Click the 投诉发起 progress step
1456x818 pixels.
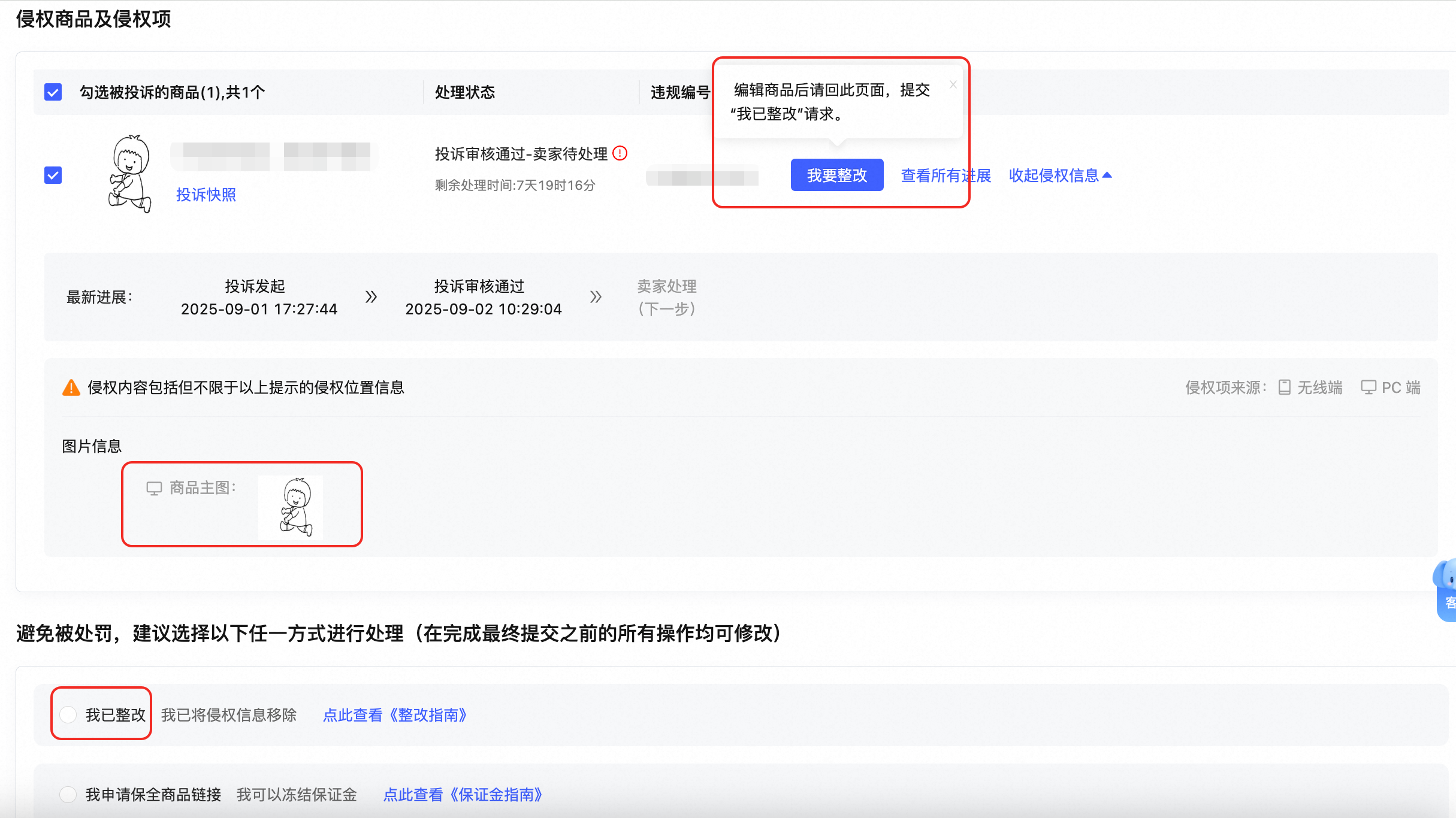(x=259, y=298)
